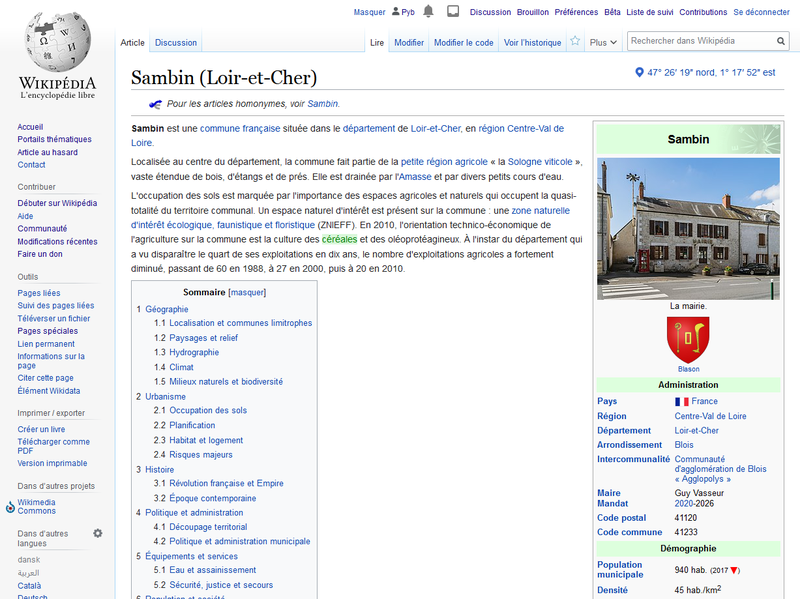The width and height of the screenshot is (800, 599).
Task: Open the notifications bell icon
Action: click(429, 11)
